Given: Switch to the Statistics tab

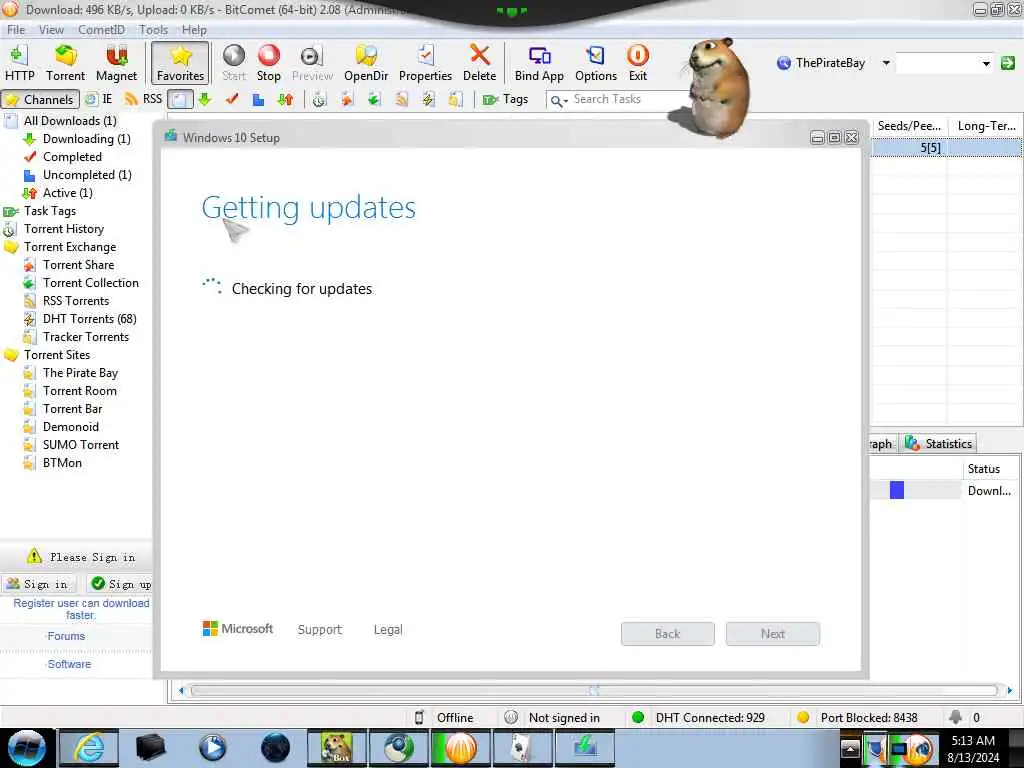Looking at the screenshot, I should [940, 443].
